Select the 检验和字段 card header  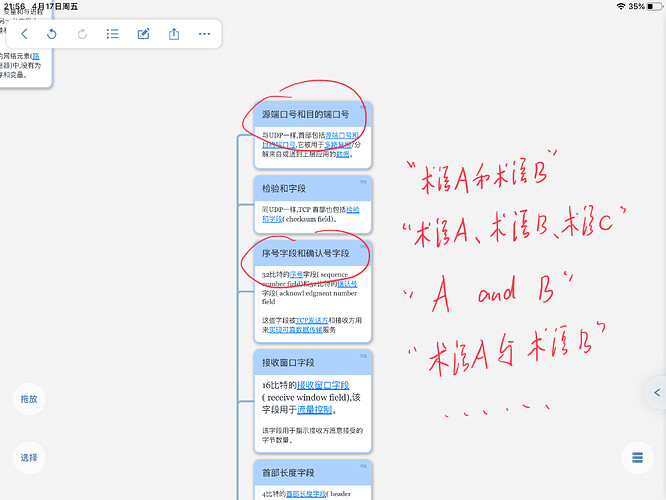tap(313, 188)
